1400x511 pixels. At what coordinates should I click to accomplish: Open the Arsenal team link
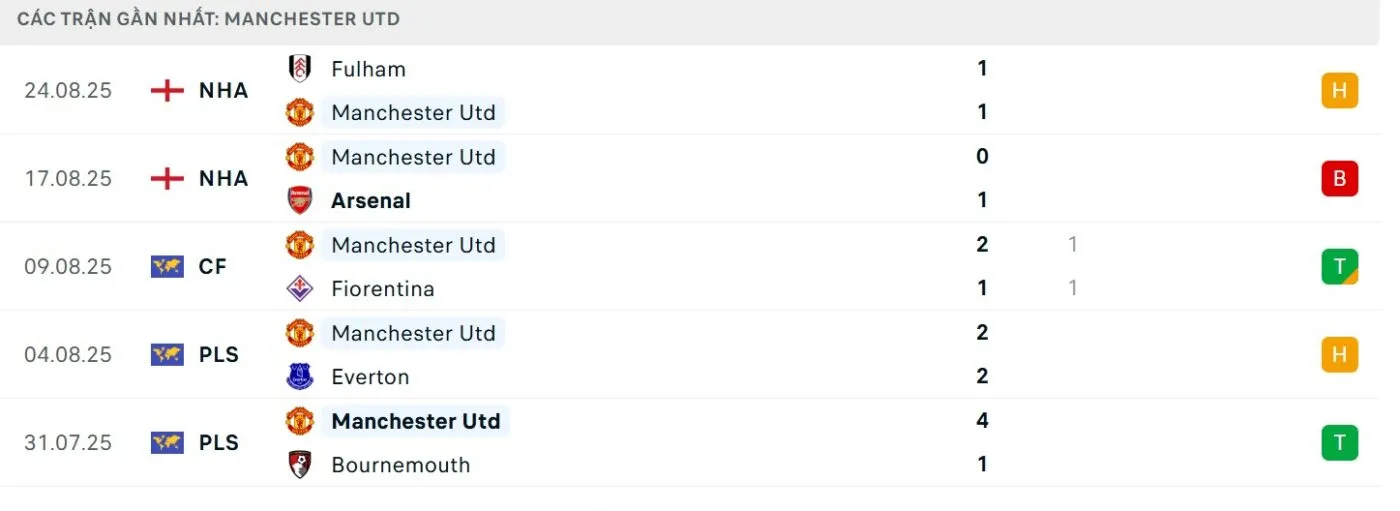click(371, 201)
